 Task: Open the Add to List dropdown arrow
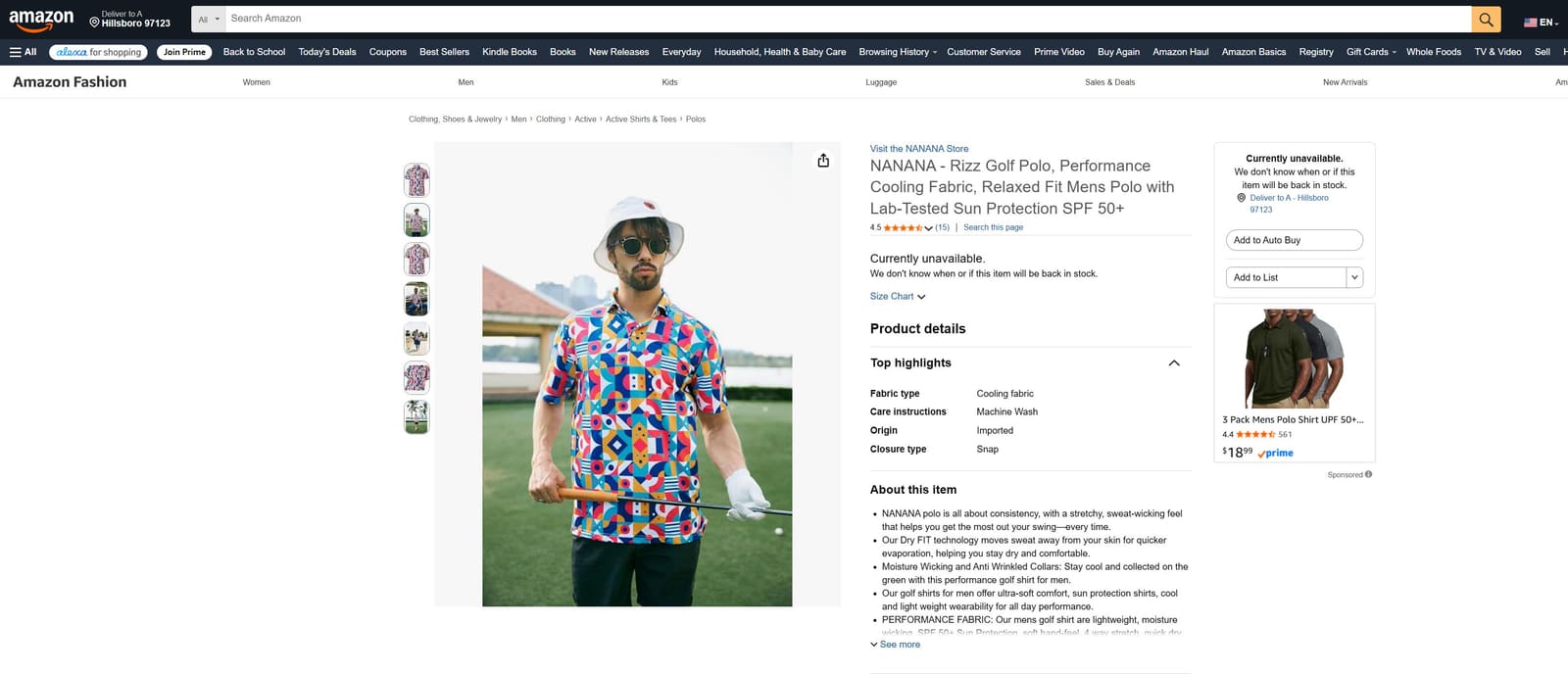(1354, 277)
